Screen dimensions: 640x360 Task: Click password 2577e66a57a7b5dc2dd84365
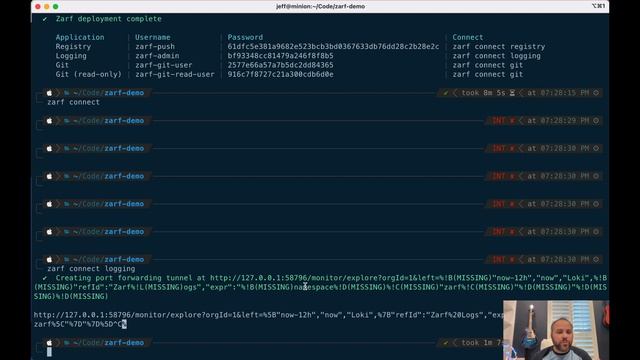tap(280, 65)
